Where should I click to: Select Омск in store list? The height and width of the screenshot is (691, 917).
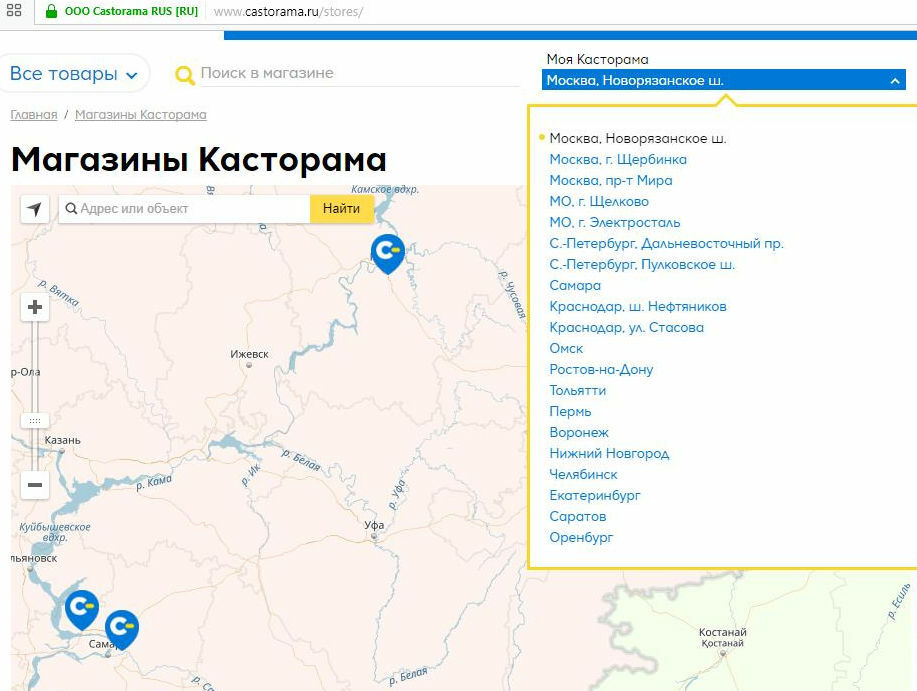coord(566,349)
